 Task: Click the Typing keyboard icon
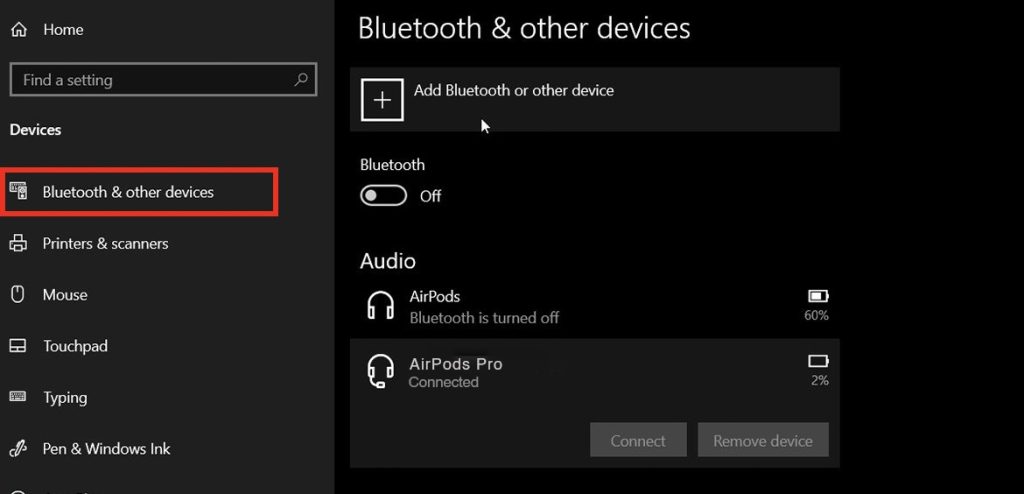pos(18,397)
